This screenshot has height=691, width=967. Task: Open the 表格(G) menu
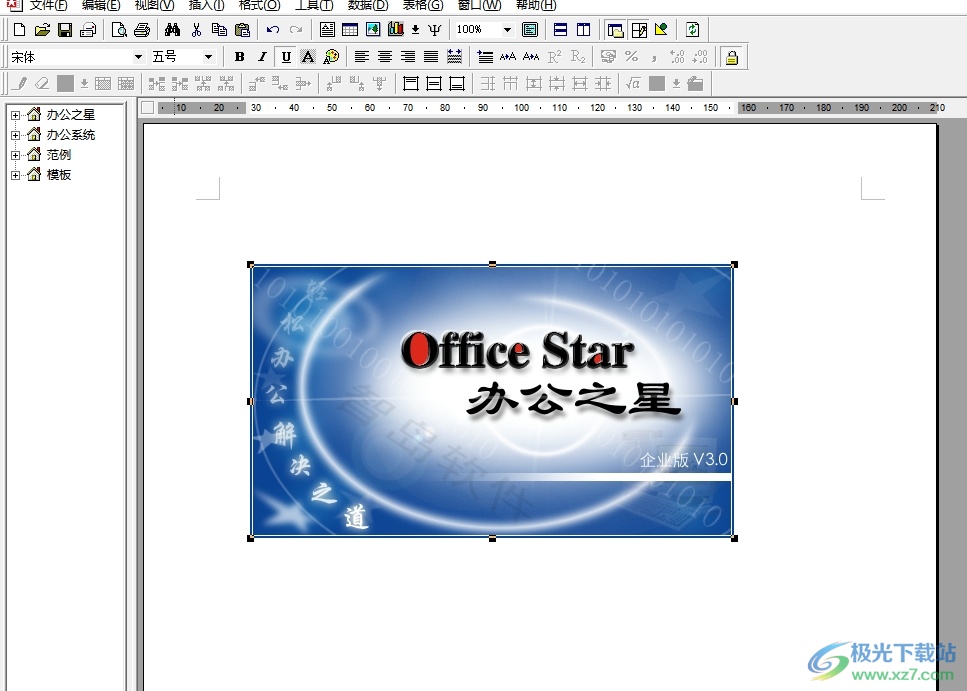pos(422,5)
